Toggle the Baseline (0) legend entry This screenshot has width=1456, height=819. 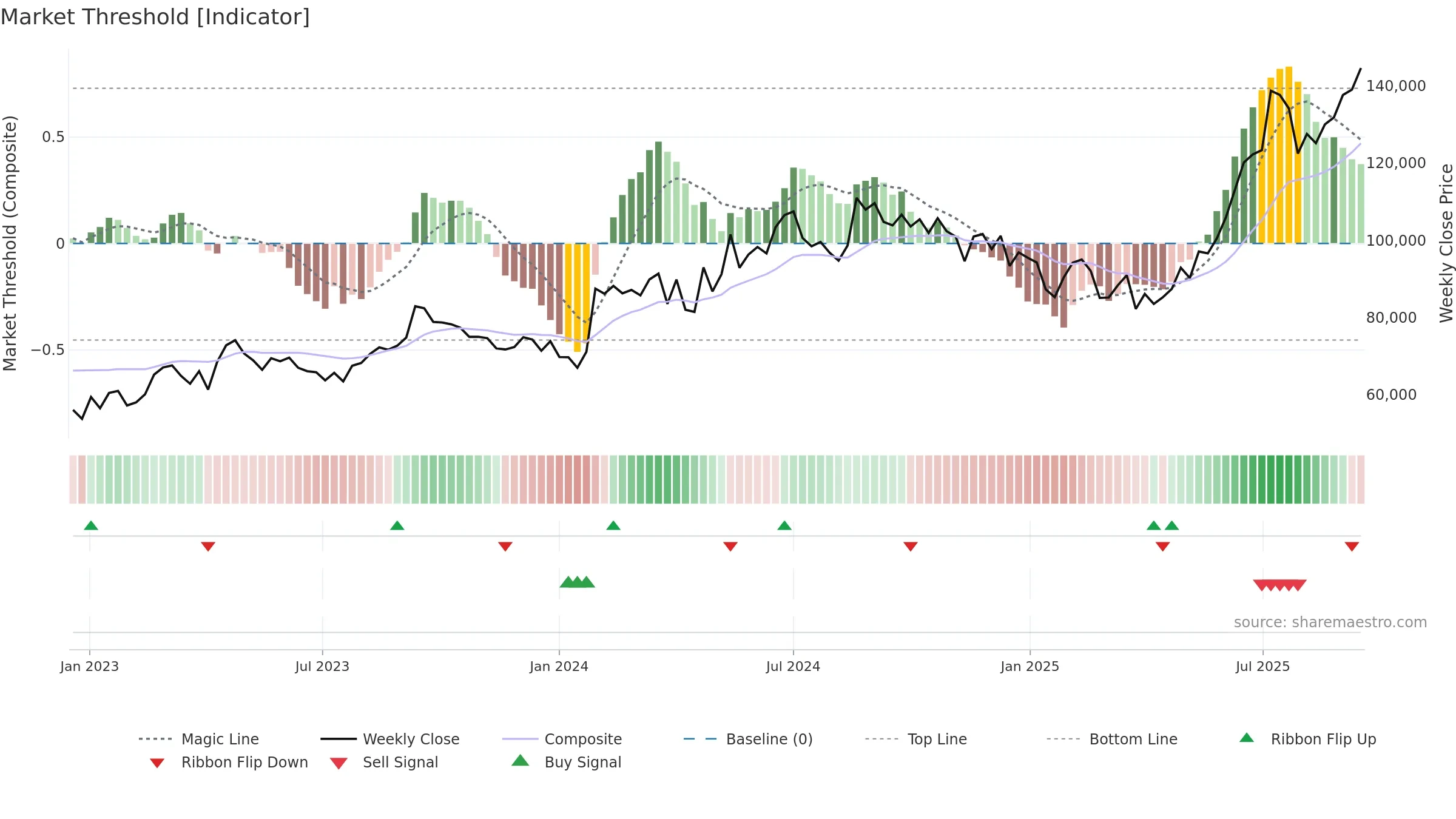tap(748, 739)
